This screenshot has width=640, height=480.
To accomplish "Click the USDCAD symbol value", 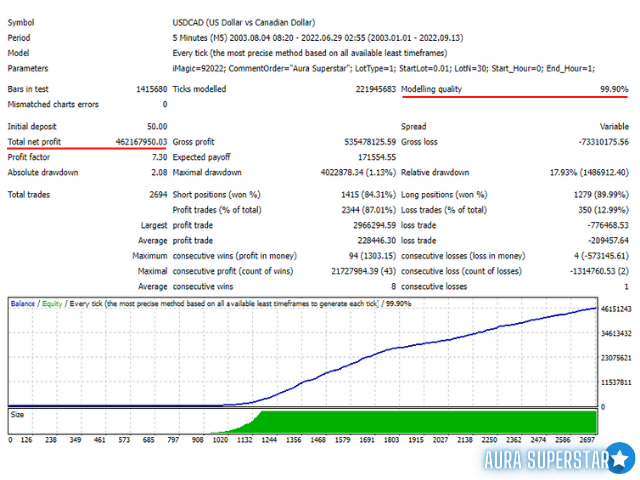I will pos(244,22).
